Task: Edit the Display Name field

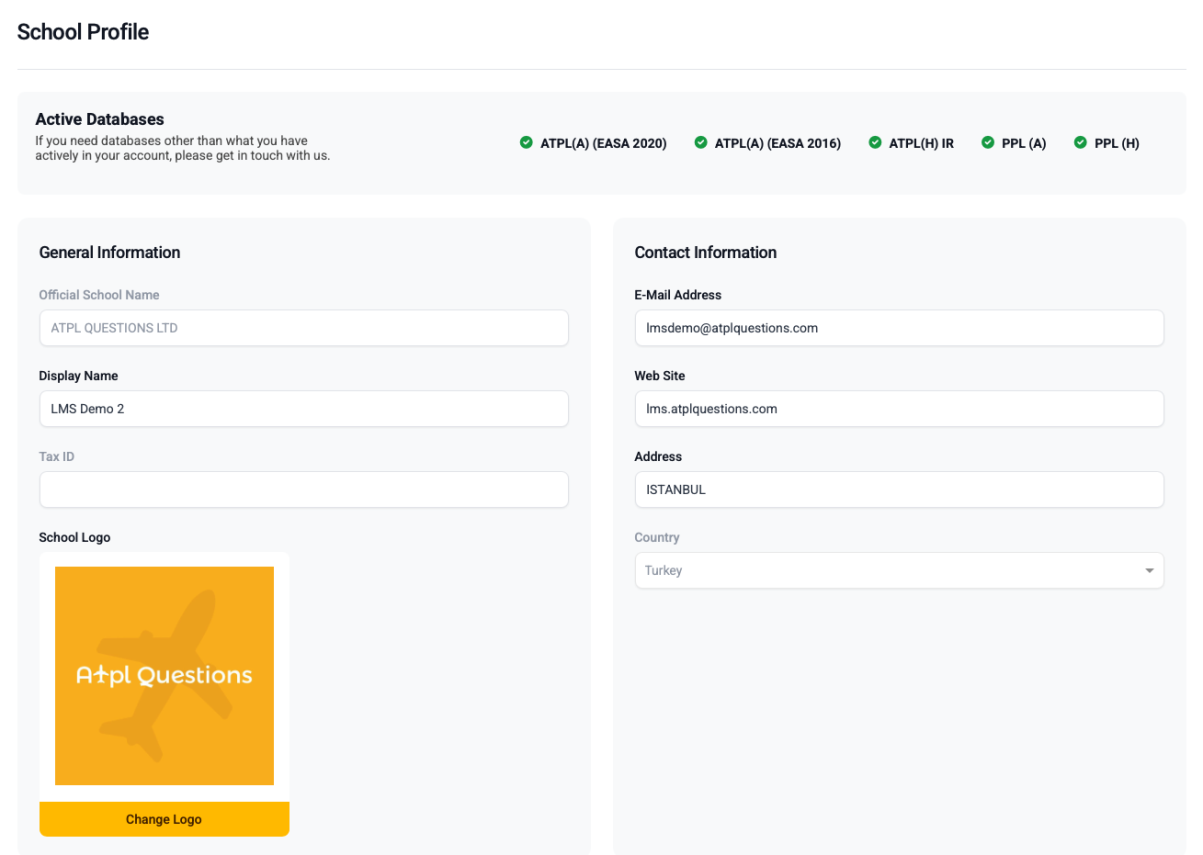Action: click(x=304, y=408)
